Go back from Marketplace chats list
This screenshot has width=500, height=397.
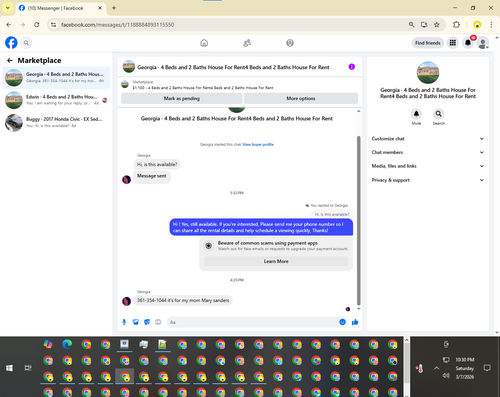(x=10, y=60)
